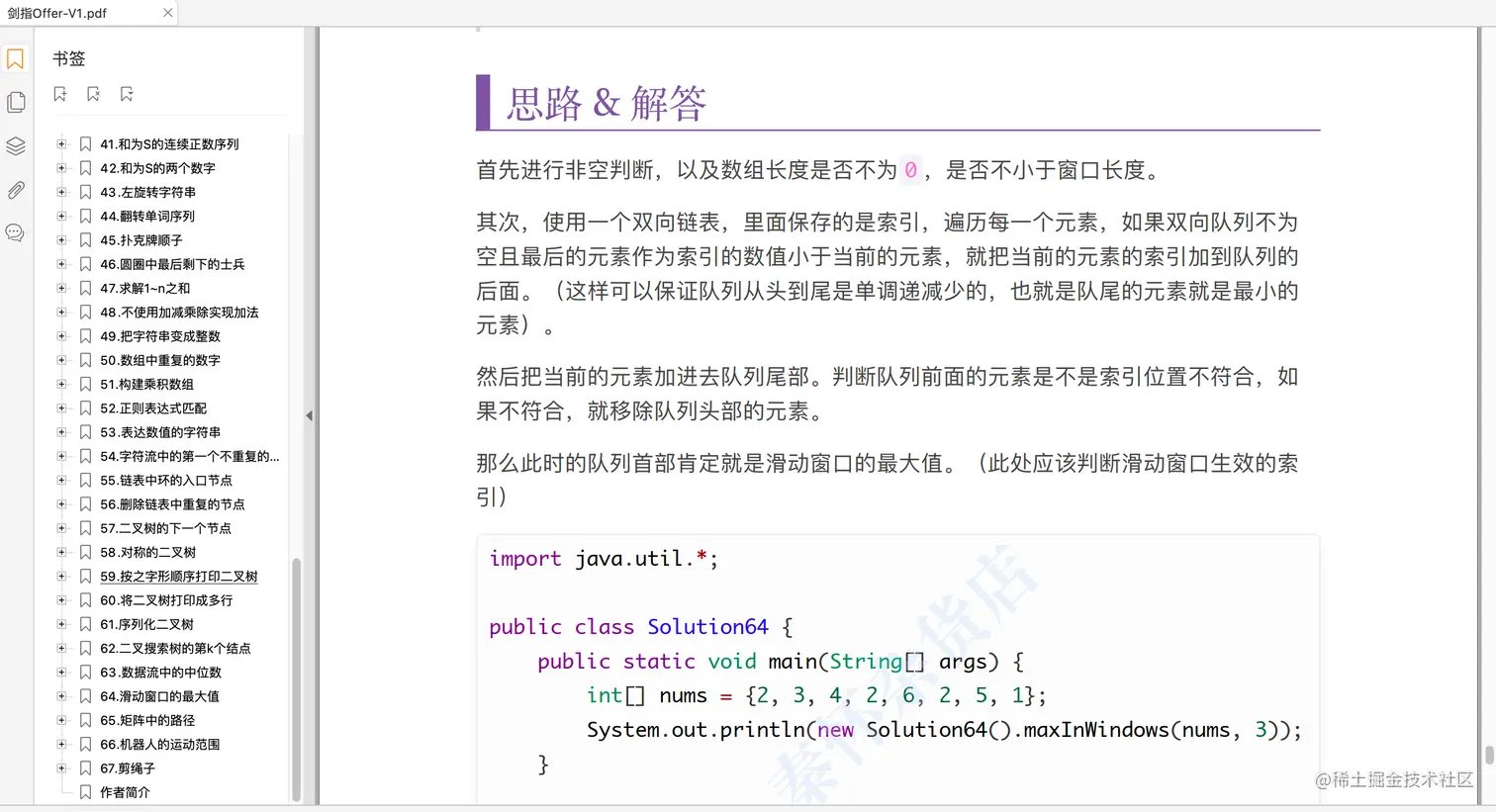1496x812 pixels.
Task: Click the 思路 & 解答 heading
Action: coord(607,103)
